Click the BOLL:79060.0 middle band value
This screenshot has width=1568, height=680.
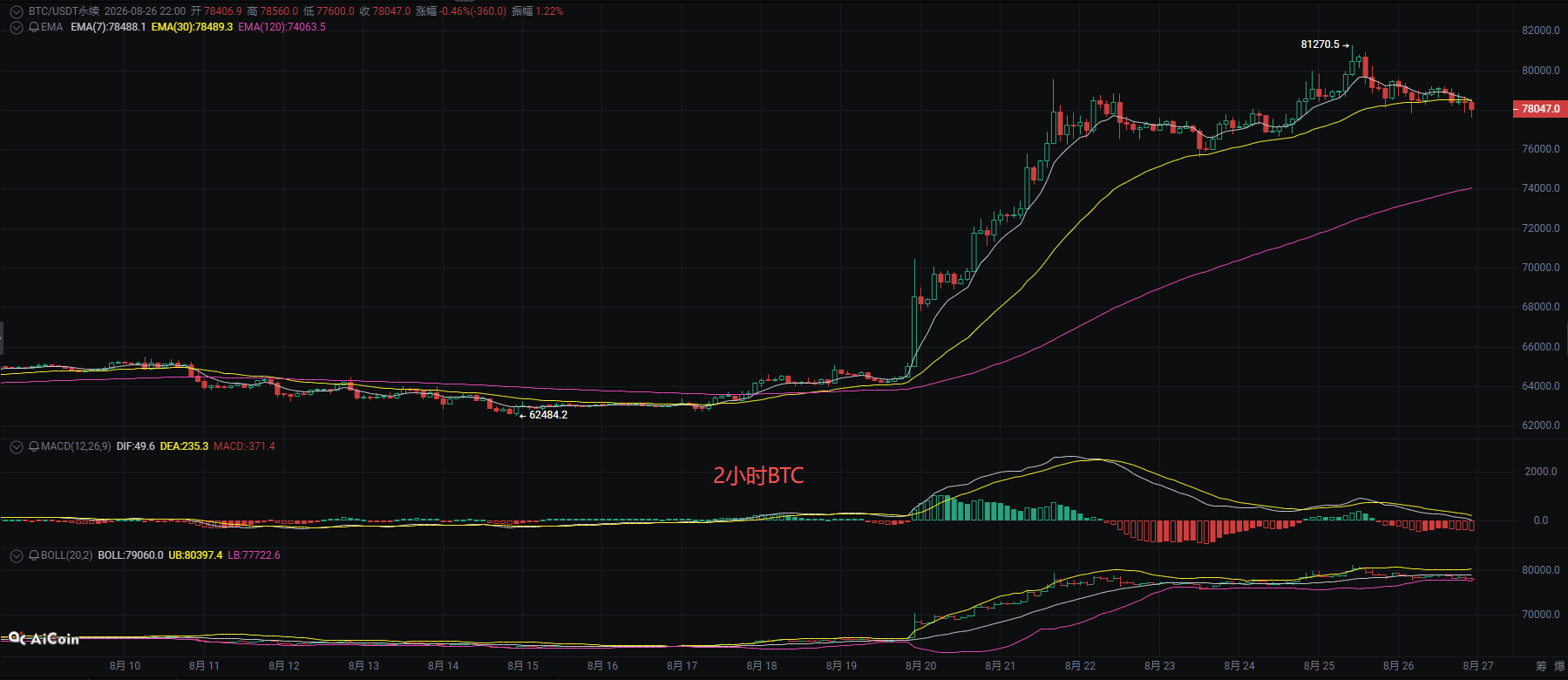[x=131, y=555]
